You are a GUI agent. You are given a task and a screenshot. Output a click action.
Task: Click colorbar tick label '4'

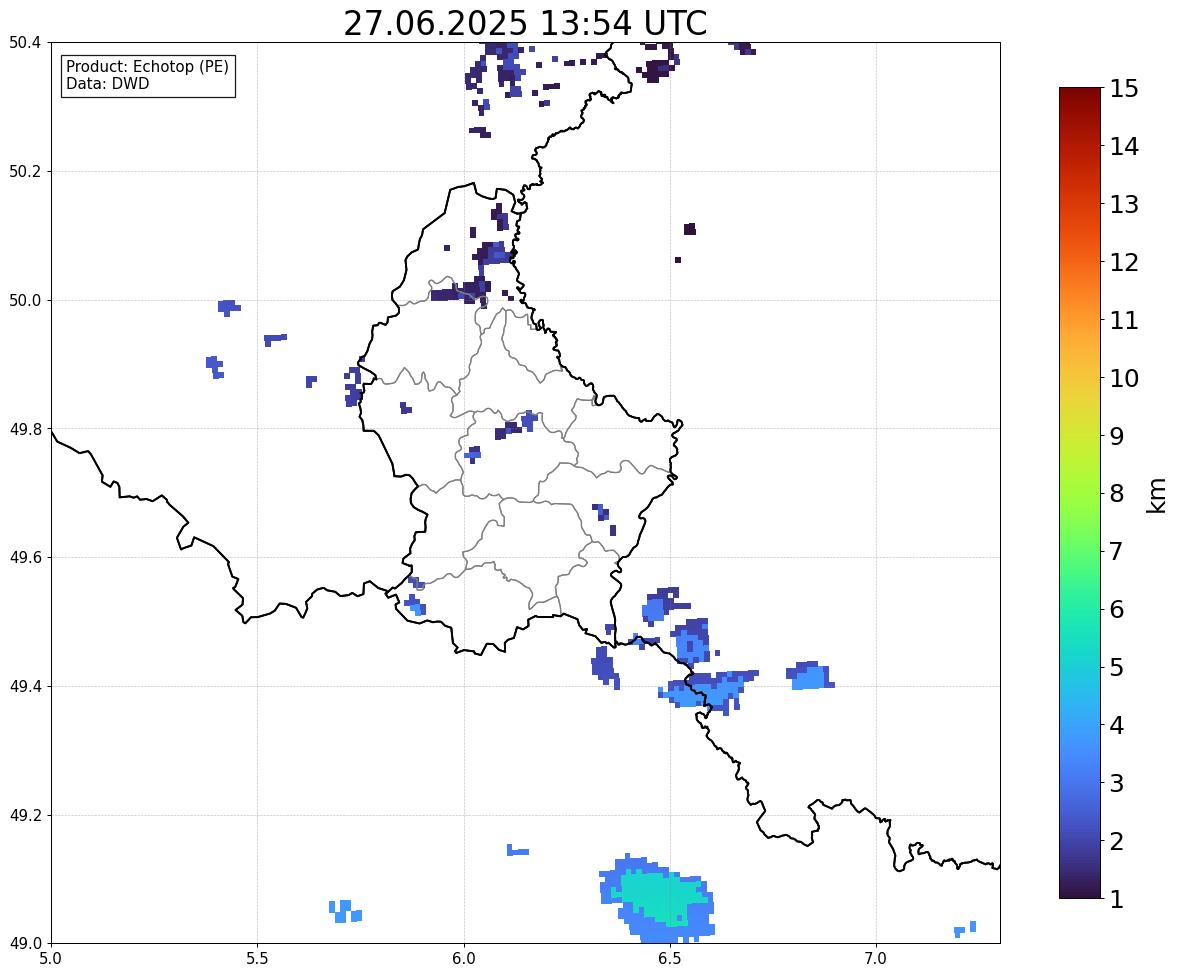coord(1117,725)
